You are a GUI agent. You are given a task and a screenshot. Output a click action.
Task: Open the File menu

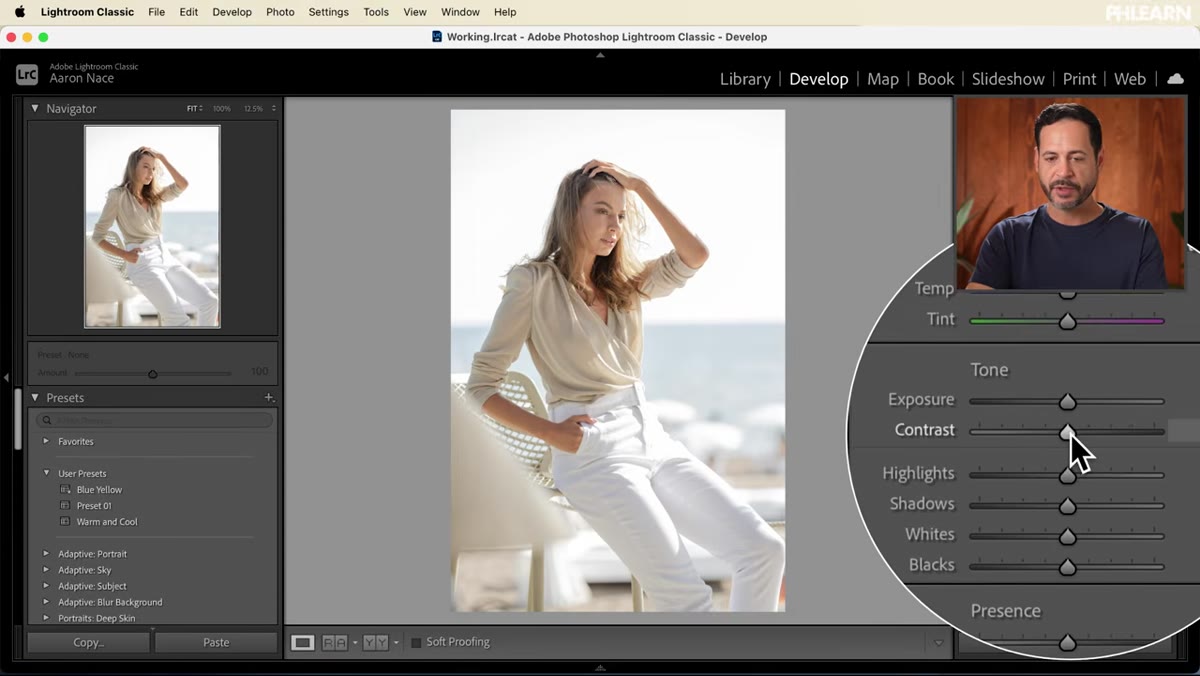(x=156, y=12)
